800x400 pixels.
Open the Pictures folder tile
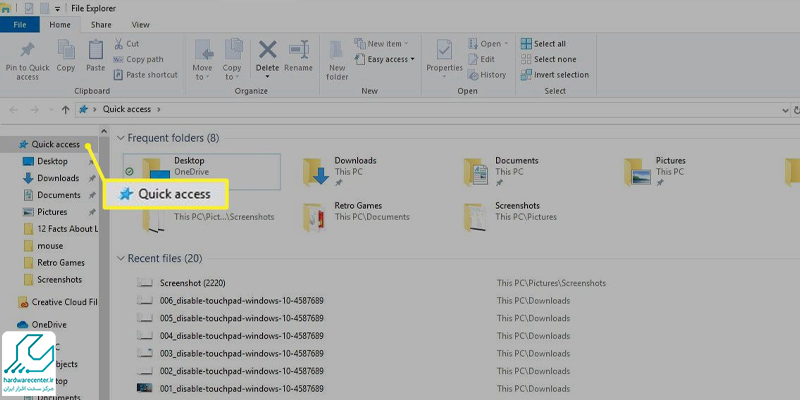(x=655, y=171)
